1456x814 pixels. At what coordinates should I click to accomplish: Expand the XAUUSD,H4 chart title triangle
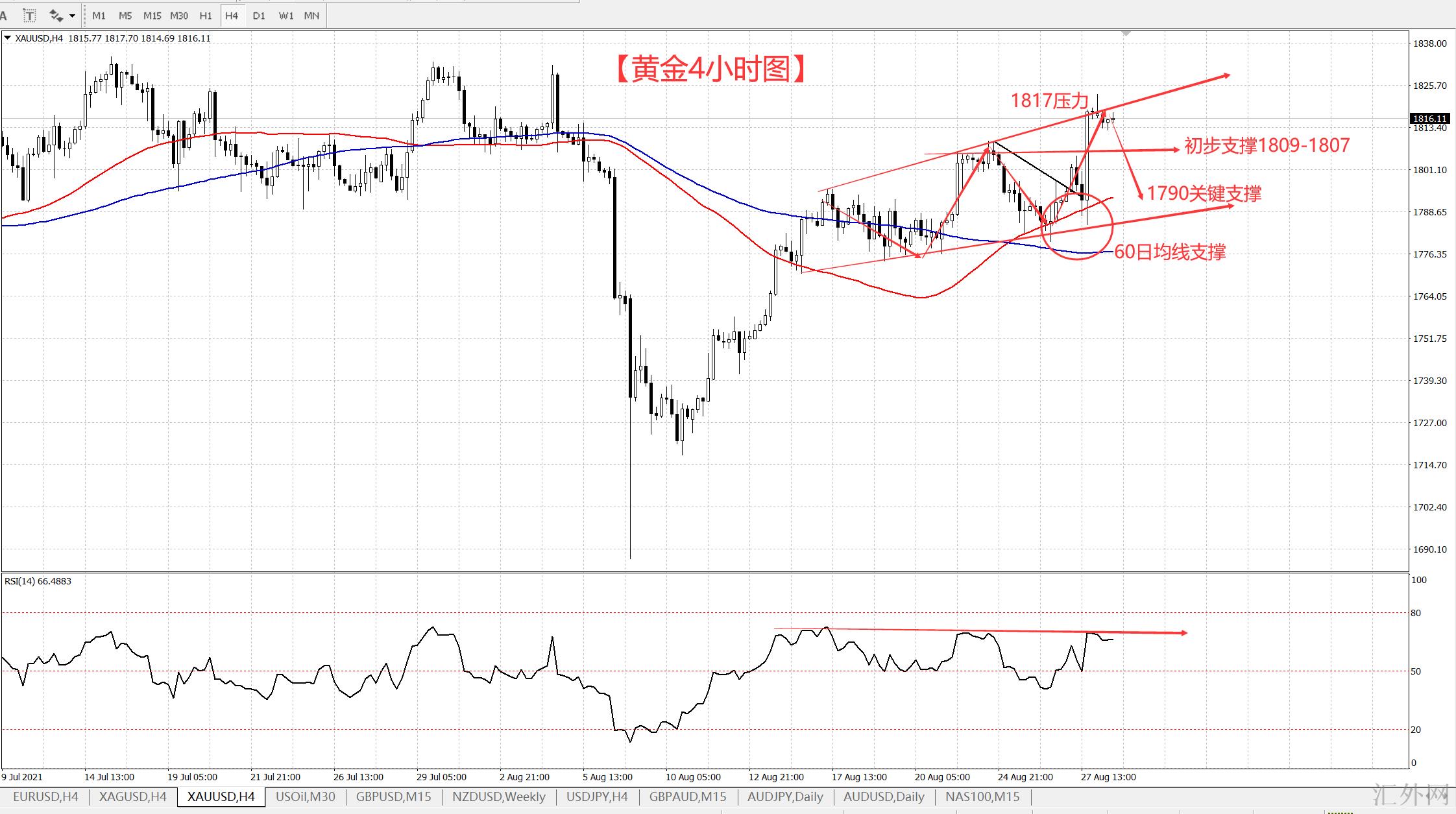coord(8,38)
